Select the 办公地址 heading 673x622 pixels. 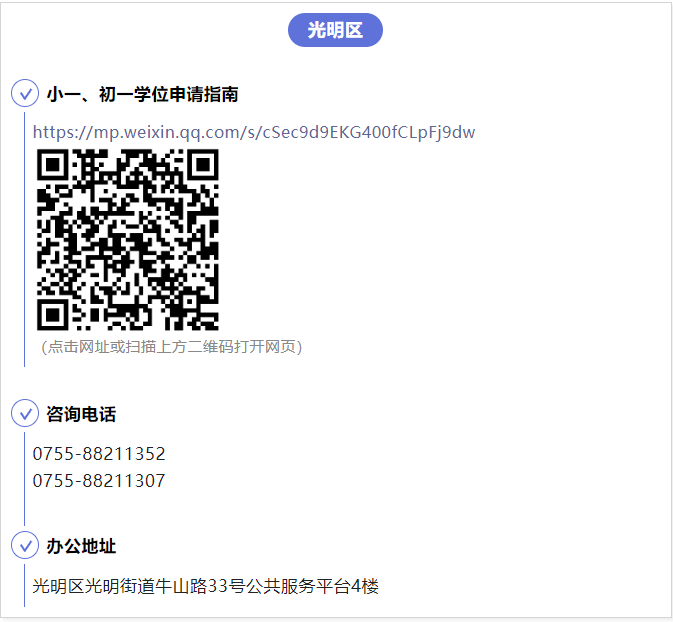(81, 546)
